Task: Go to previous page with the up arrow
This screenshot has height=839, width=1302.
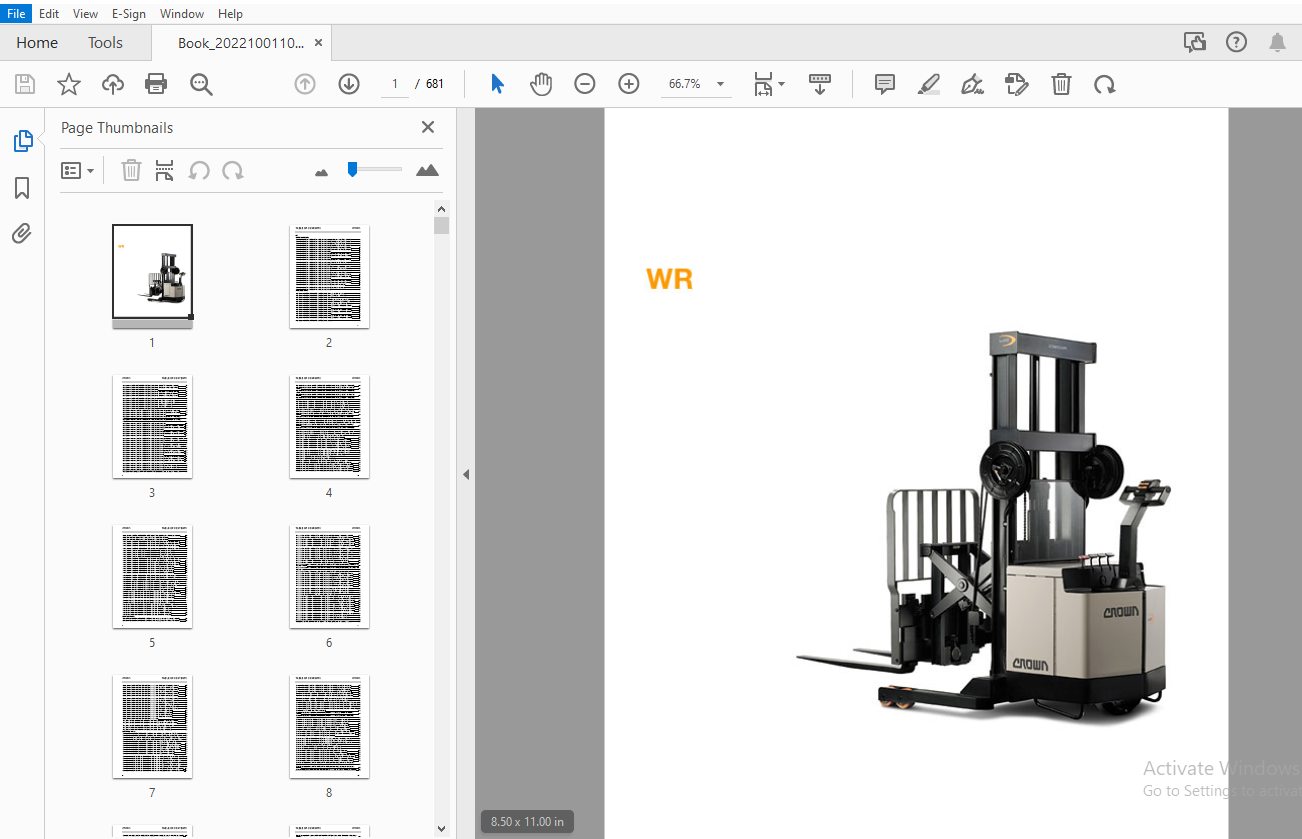Action: tap(305, 84)
